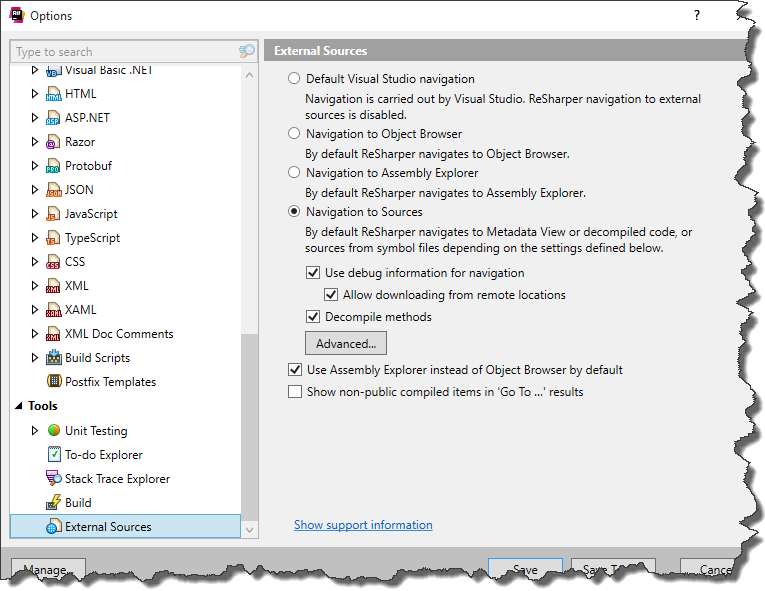Click the Save button
Image resolution: width=765 pixels, height=591 pixels.
(x=525, y=569)
